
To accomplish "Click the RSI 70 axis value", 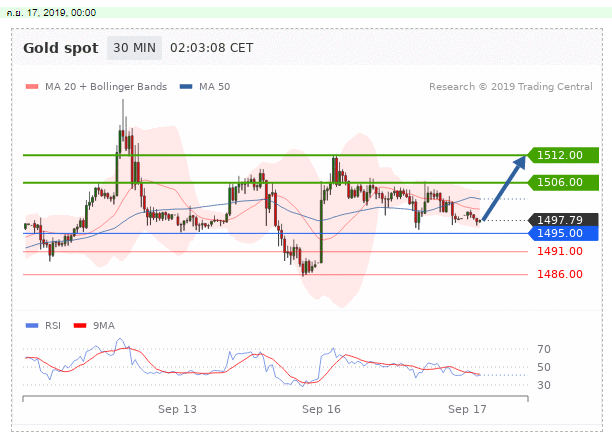I will click(544, 349).
